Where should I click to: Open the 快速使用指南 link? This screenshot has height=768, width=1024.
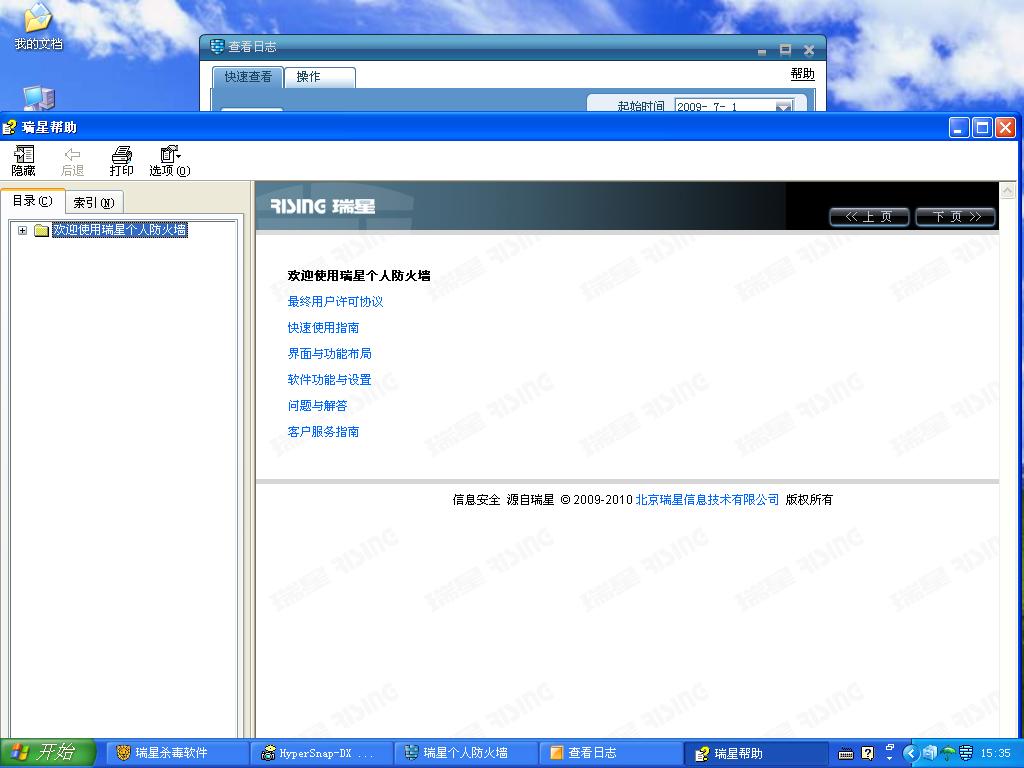click(323, 328)
